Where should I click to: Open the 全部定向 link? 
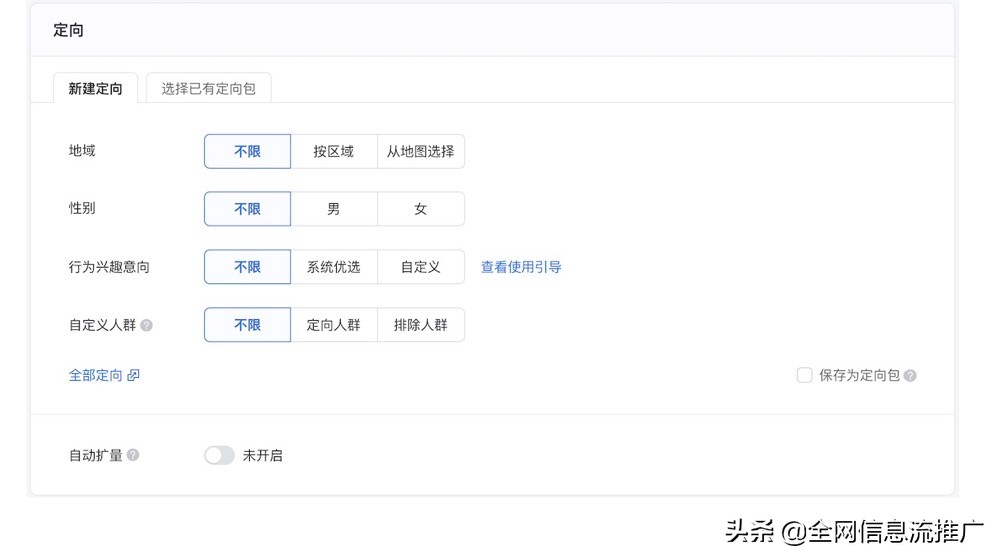pyautogui.click(x=96, y=375)
